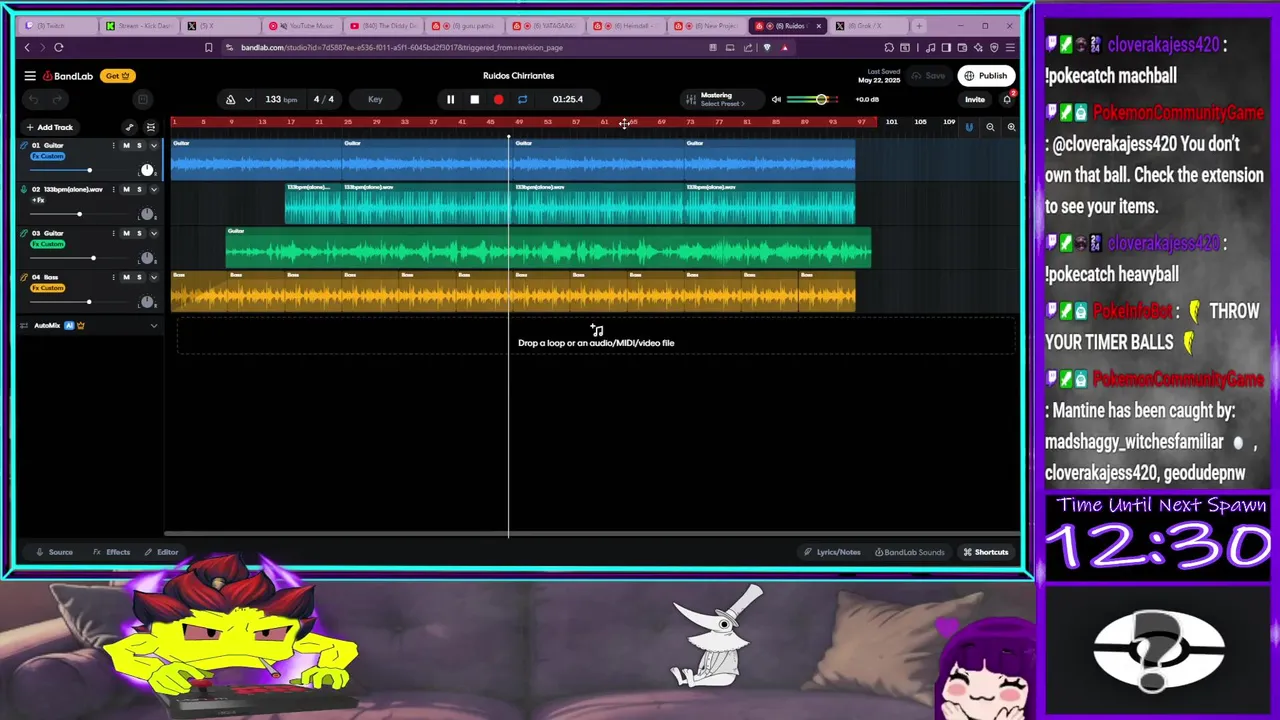Solo track 02 133bpm(alone).wav
This screenshot has width=1280, height=720.
pyautogui.click(x=139, y=190)
